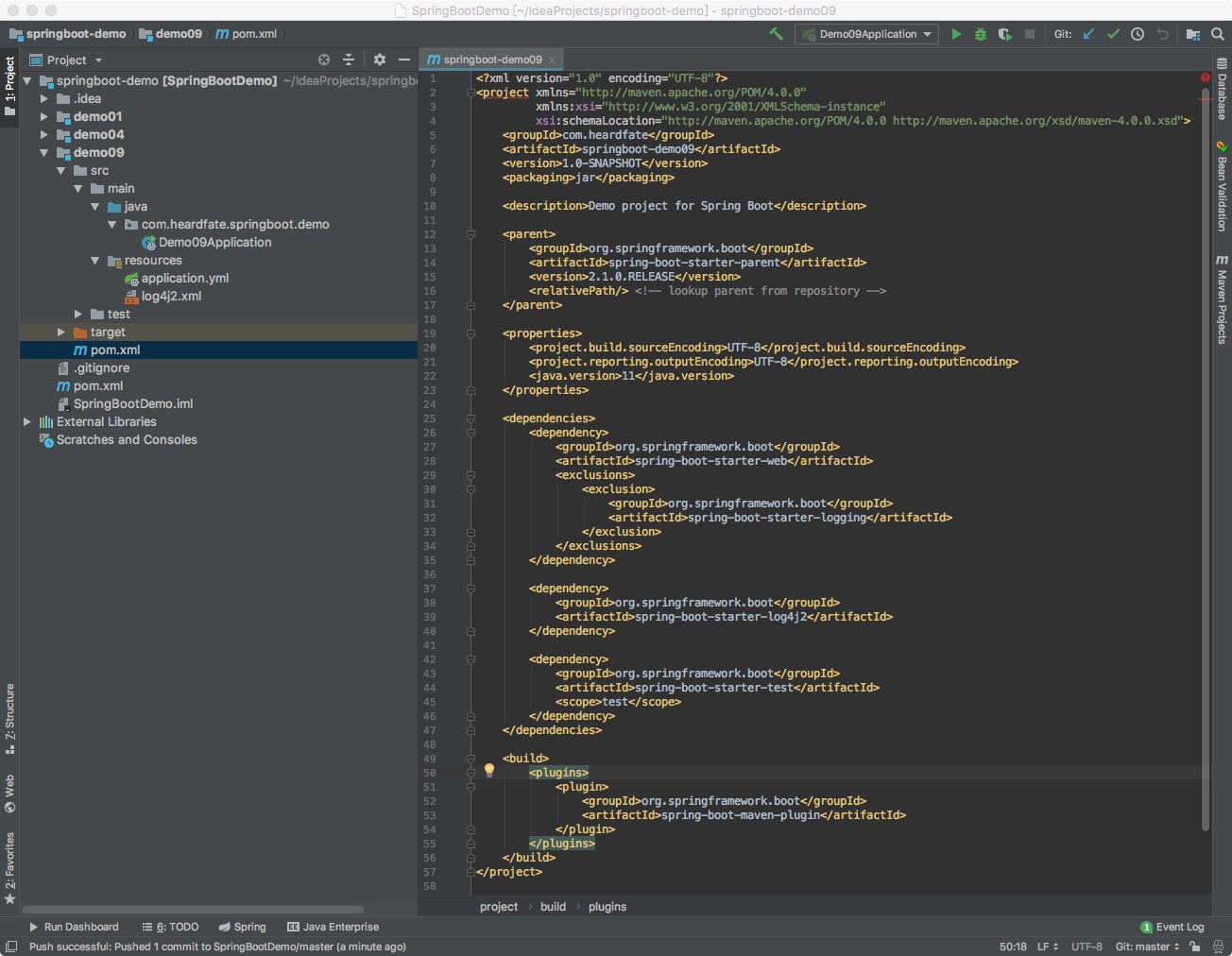Revert changes with Git undo icon

[1162, 34]
